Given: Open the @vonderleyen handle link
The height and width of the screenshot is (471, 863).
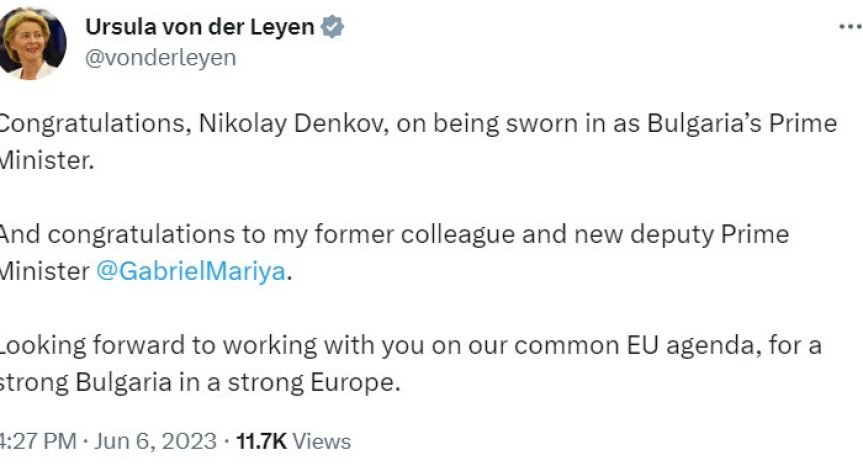Looking at the screenshot, I should pos(161,58).
